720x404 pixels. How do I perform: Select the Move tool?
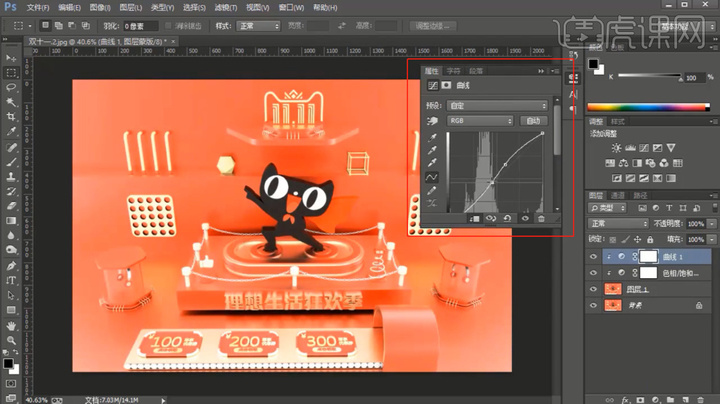11,58
